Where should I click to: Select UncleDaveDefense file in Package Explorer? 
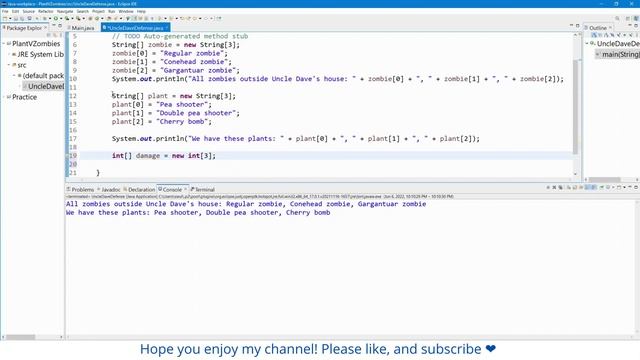click(x=43, y=86)
